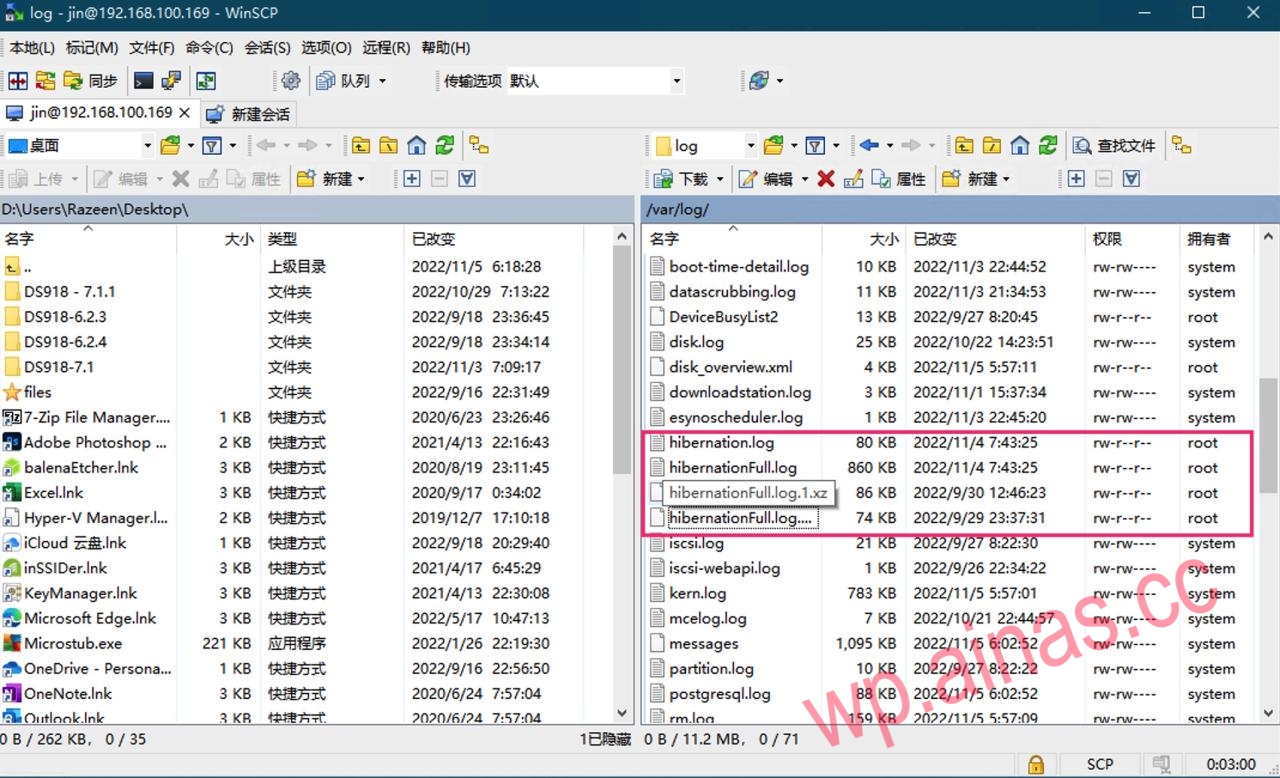The width and height of the screenshot is (1280, 778).
Task: Sort local list by 类型 column
Action: (x=332, y=239)
